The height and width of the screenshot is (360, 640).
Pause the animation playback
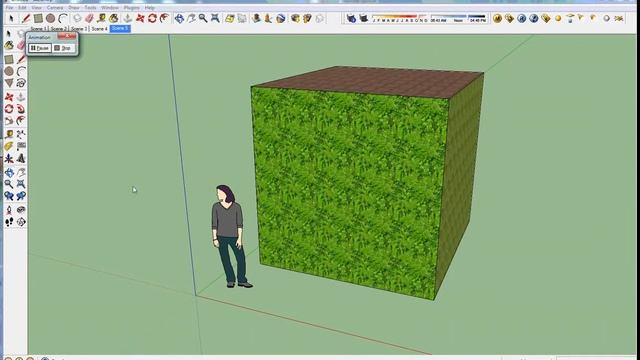[40, 48]
